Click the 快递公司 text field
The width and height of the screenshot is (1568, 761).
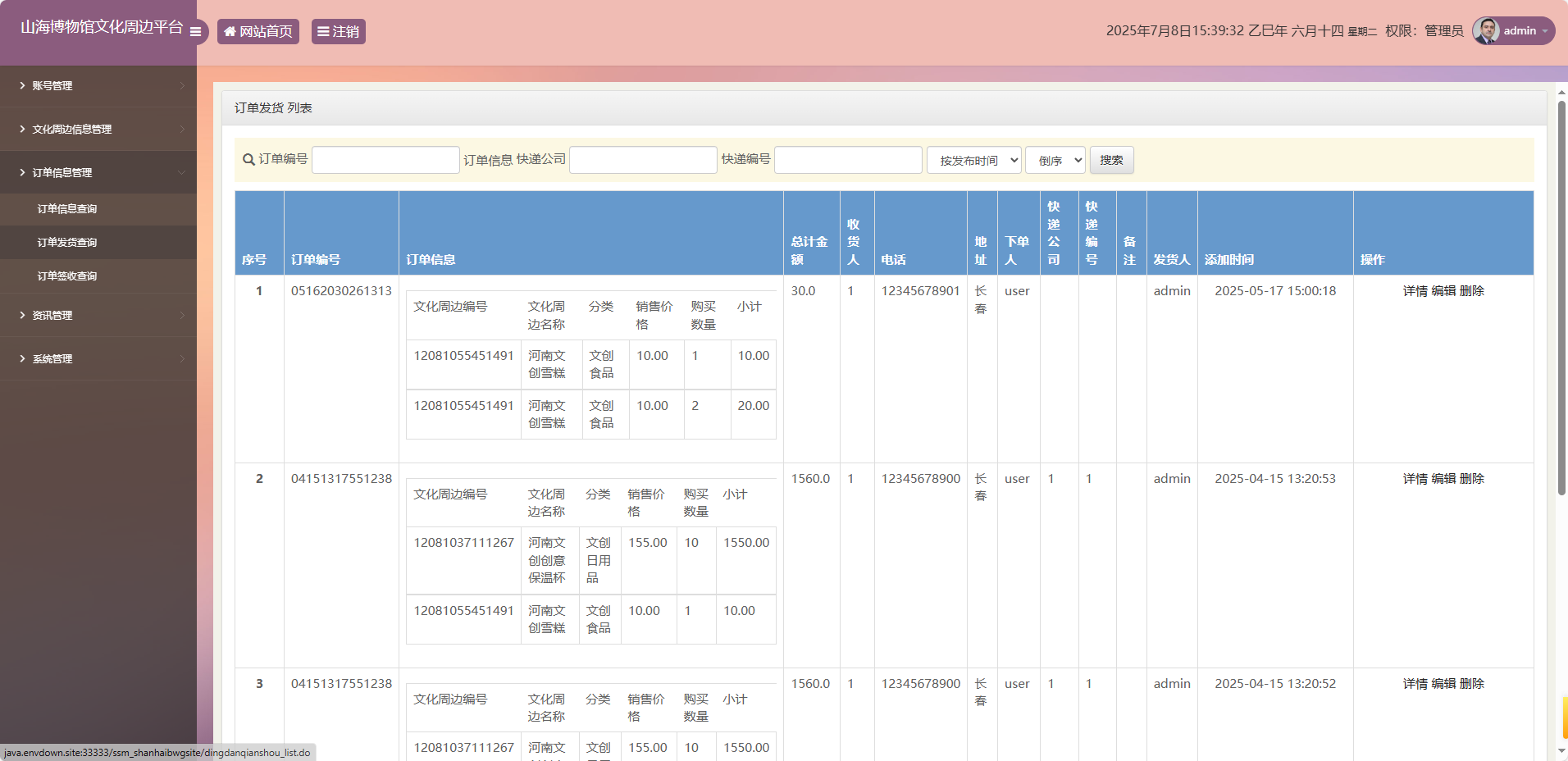[643, 160]
